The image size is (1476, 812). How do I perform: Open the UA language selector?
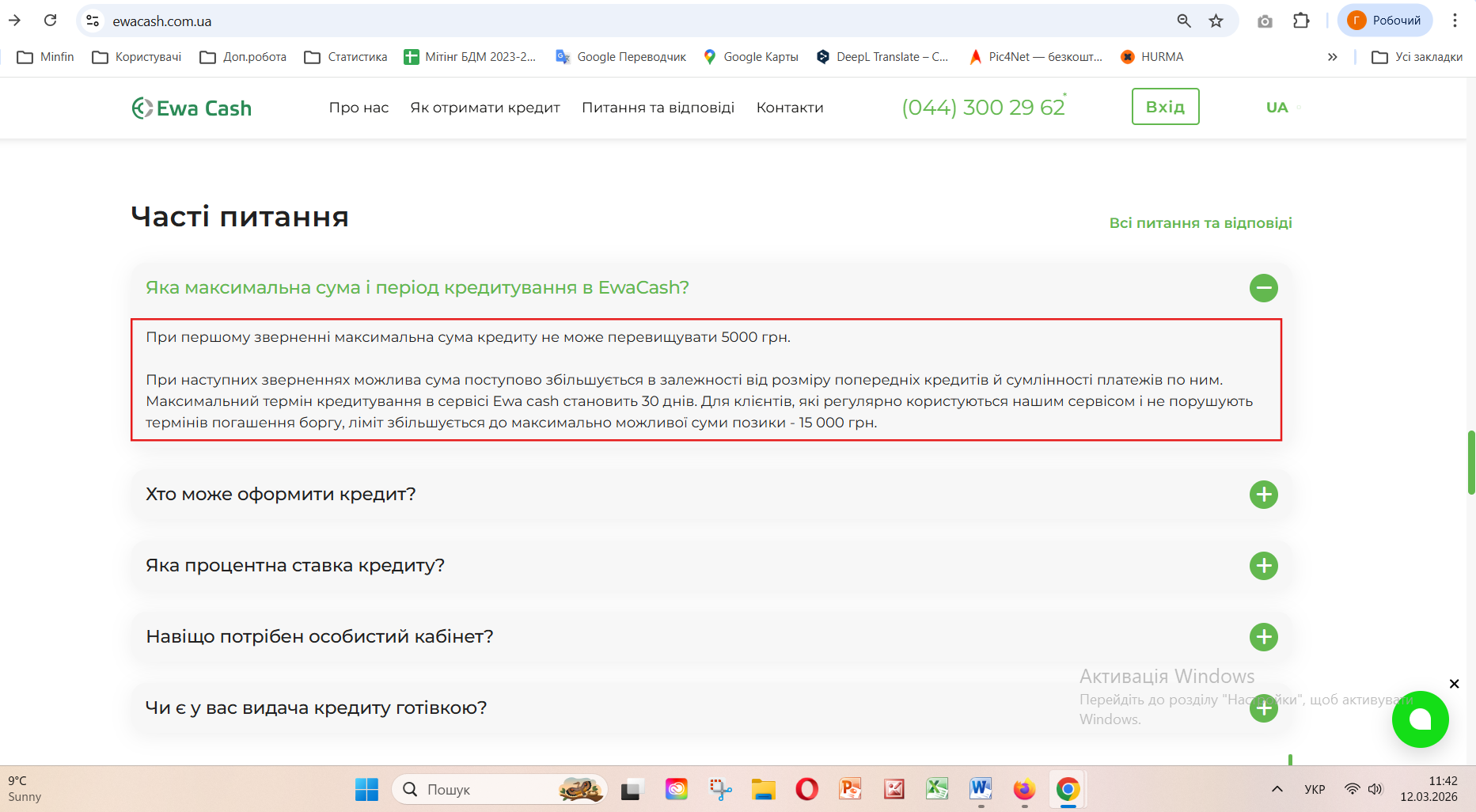click(1277, 107)
